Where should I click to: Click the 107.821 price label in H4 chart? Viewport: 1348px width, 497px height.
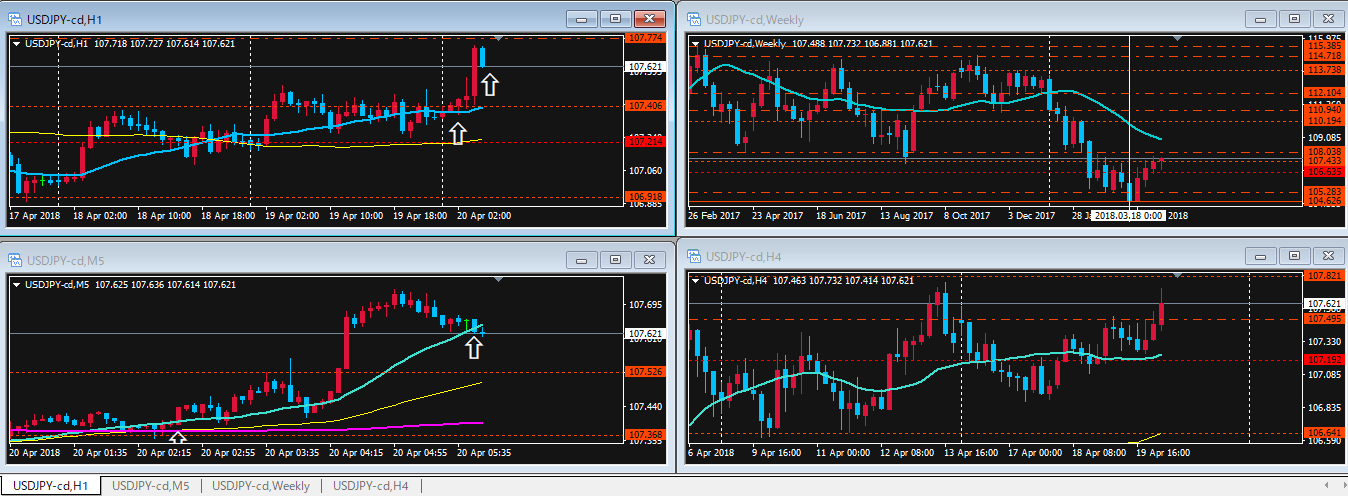click(x=1324, y=275)
